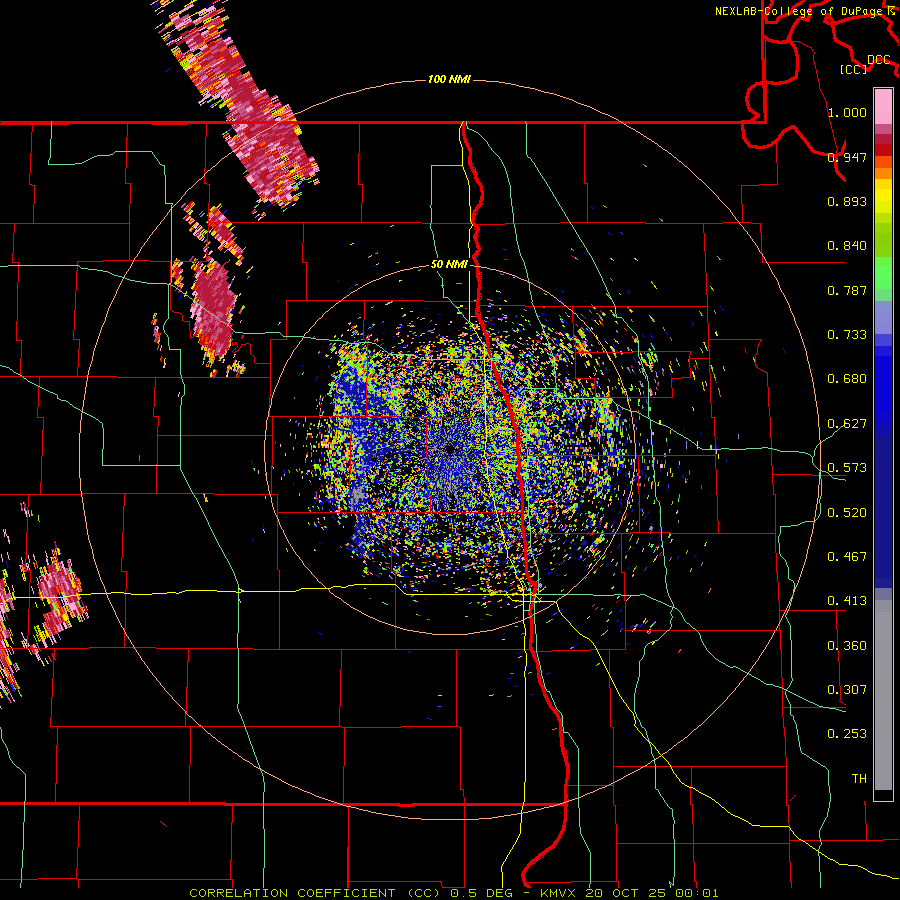Click the TH threshold label

pyautogui.click(x=859, y=779)
